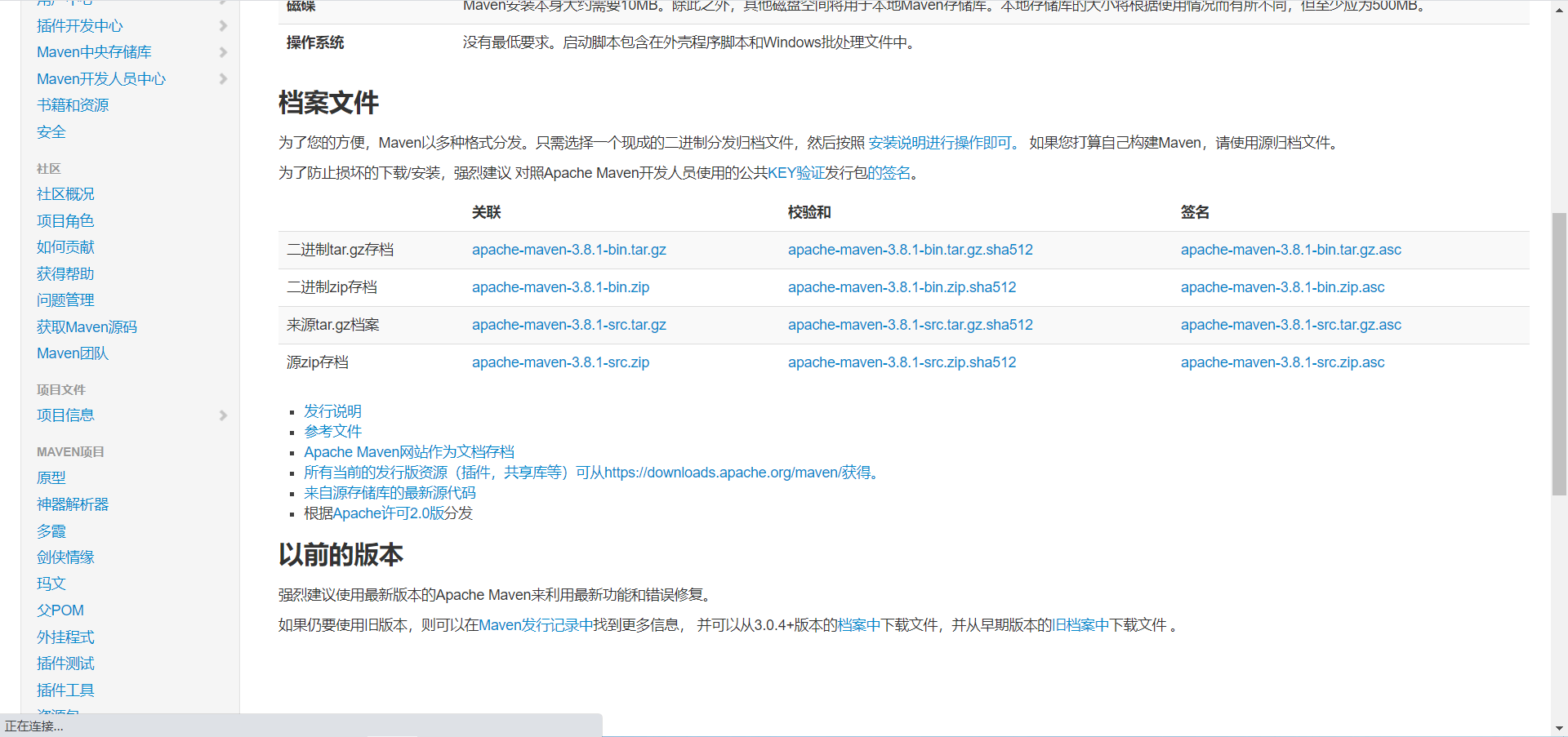Open Maven开发人员中心 sidebar link
Viewport: 1568px width, 737px height.
(101, 79)
